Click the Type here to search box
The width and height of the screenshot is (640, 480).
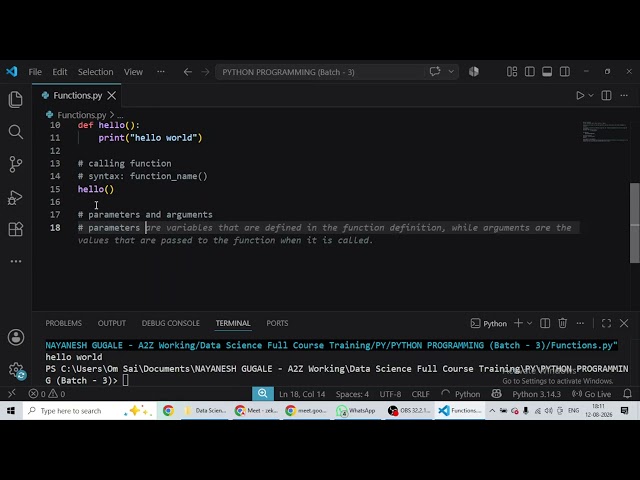[89, 411]
